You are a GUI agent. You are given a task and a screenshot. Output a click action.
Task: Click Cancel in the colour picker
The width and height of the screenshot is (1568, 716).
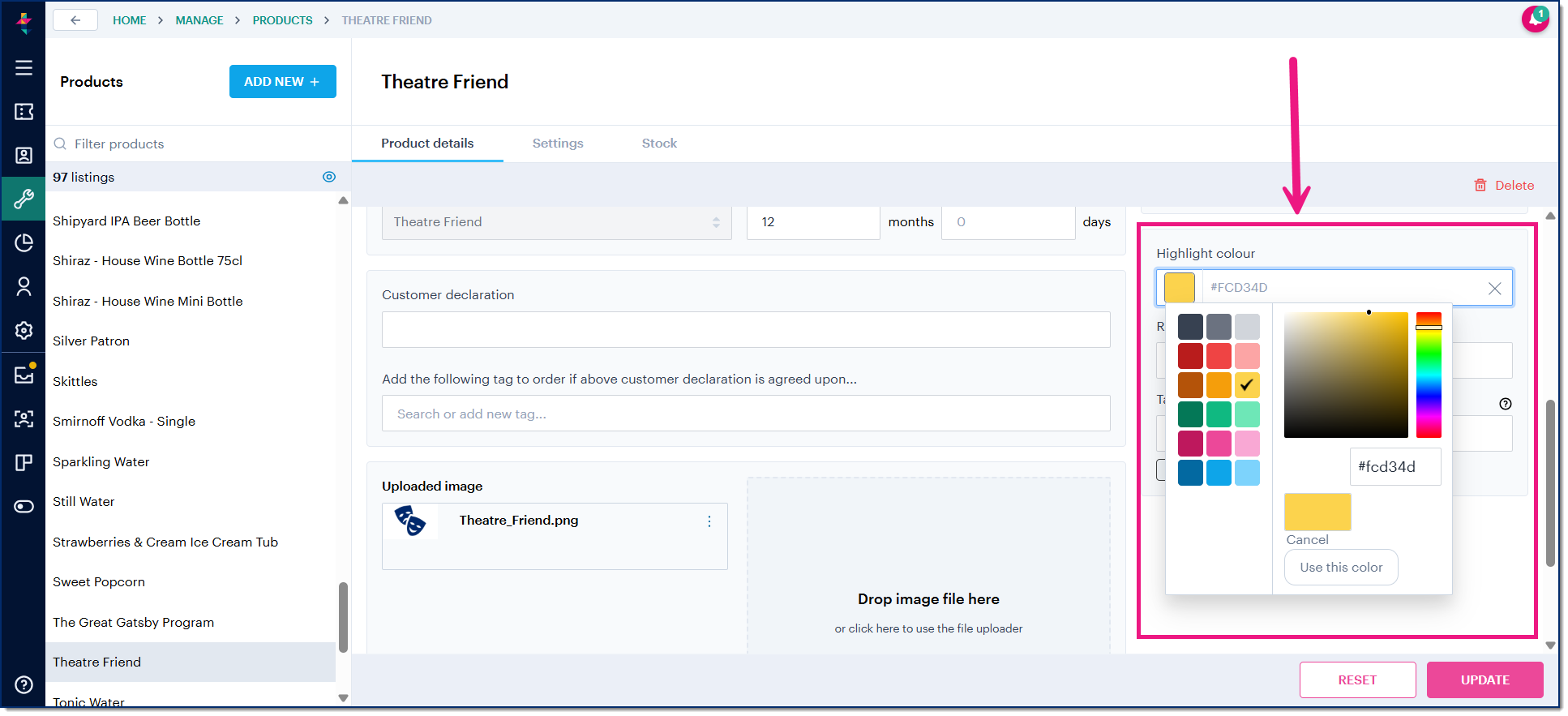pos(1307,540)
